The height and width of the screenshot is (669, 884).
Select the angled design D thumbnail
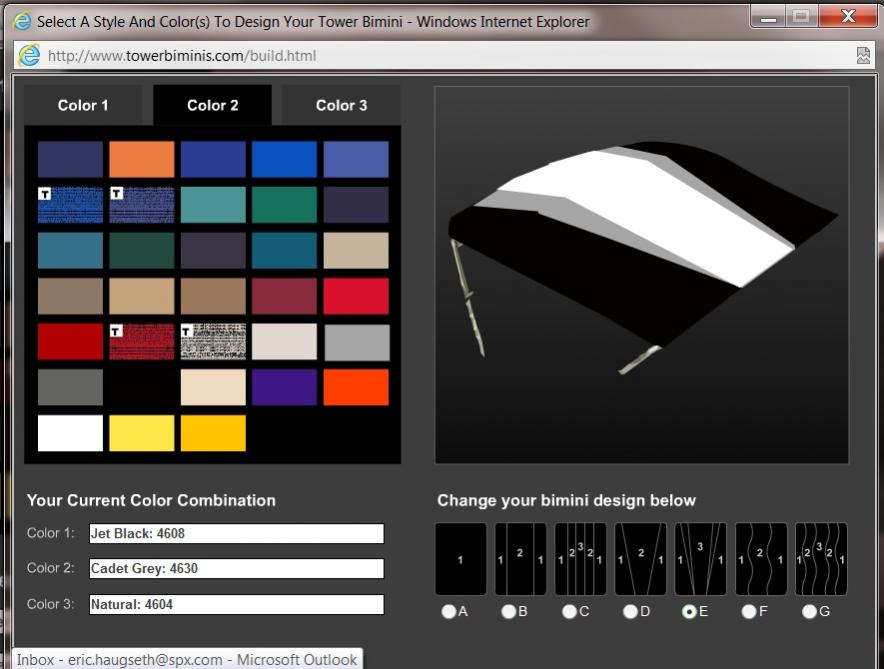point(641,559)
